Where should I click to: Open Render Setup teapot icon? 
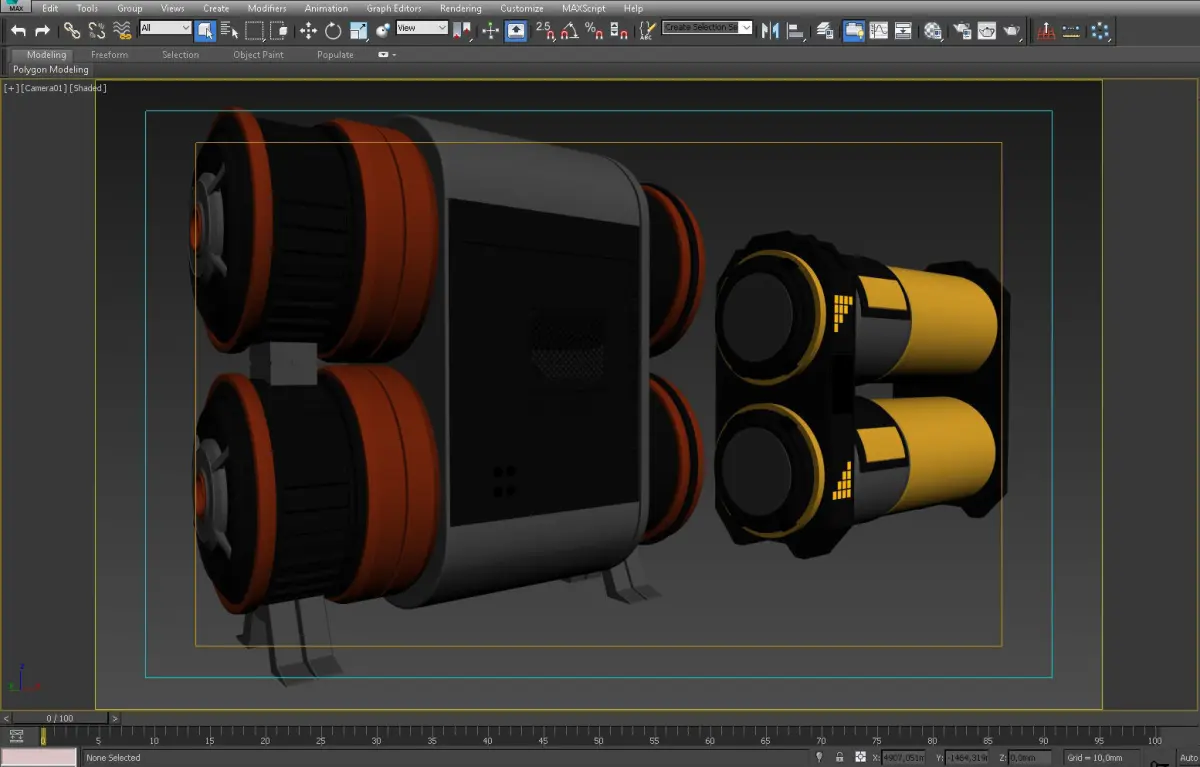(x=960, y=31)
